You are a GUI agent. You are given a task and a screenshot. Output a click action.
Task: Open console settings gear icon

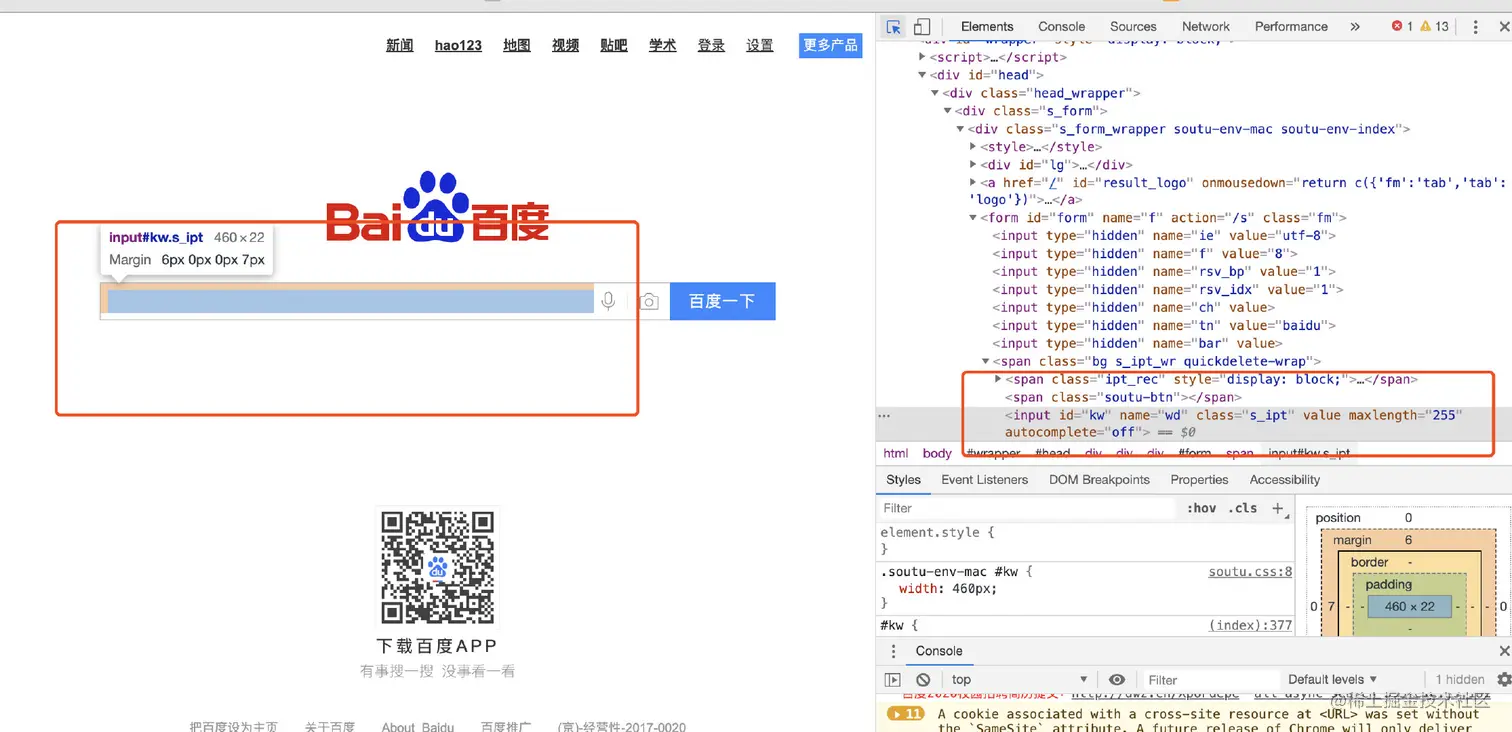(1503, 679)
